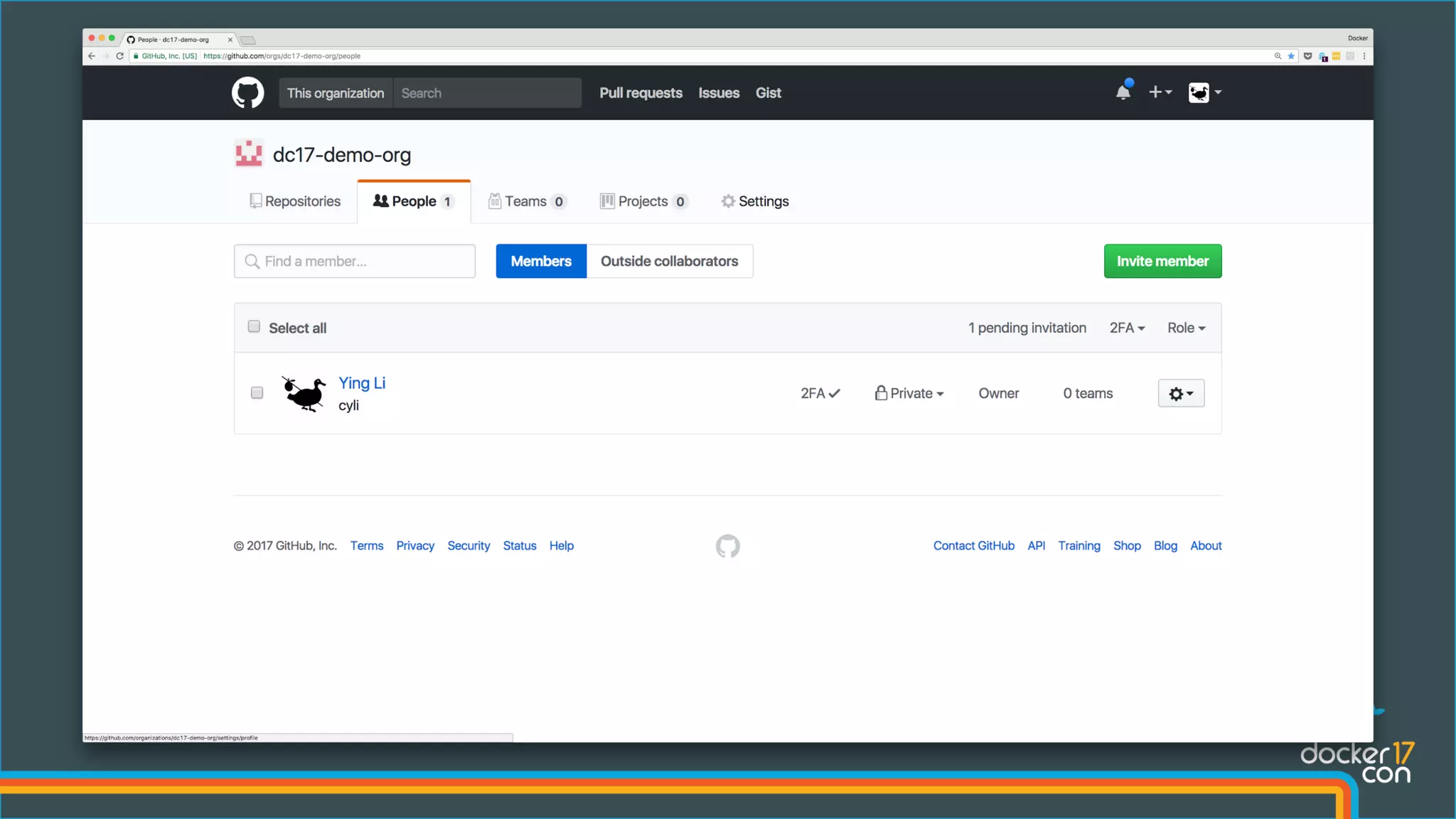Switch to Outside collaborators view
This screenshot has height=819, width=1456.
[x=669, y=261]
